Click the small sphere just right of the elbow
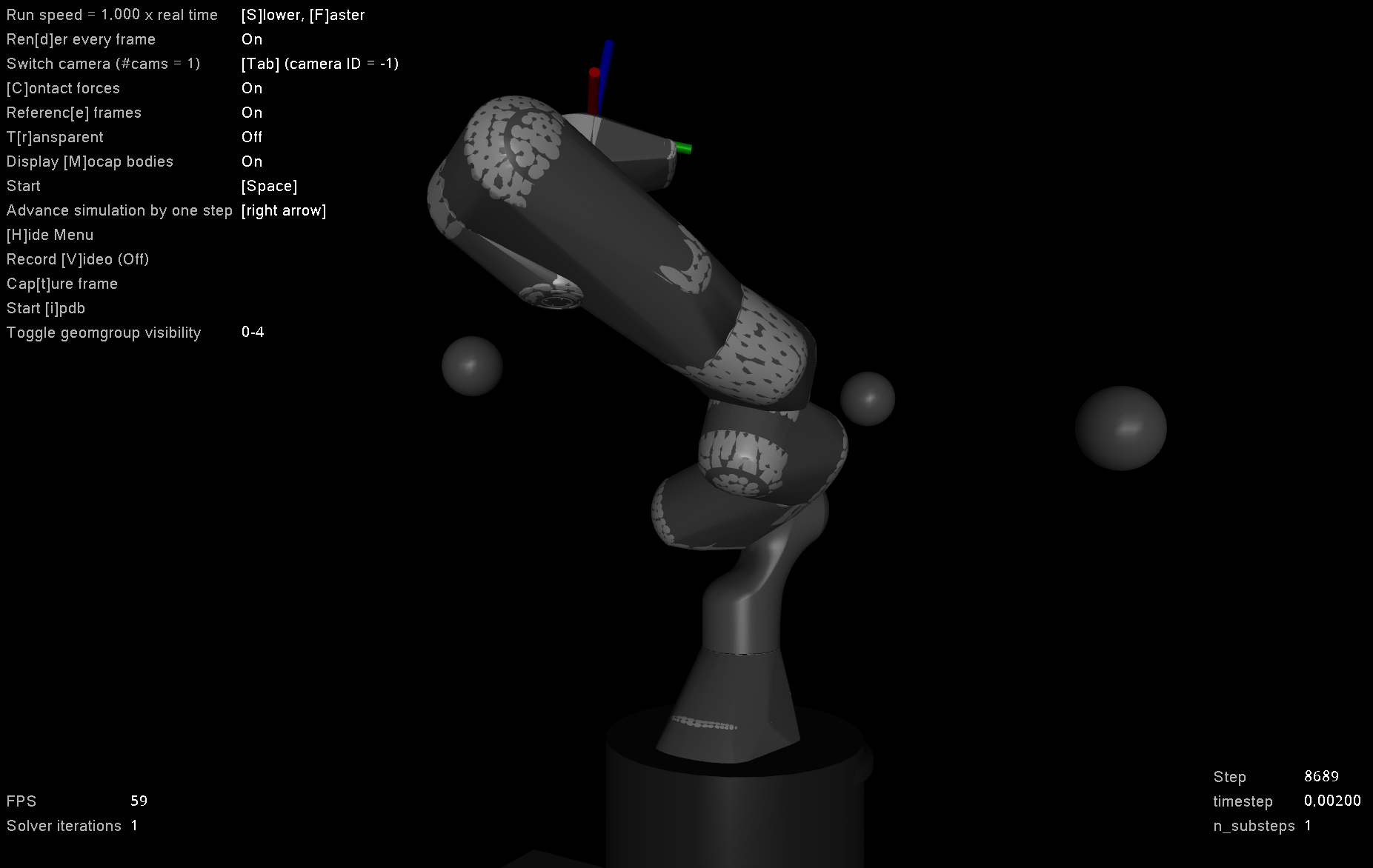Viewport: 1373px width, 868px height. coord(868,399)
